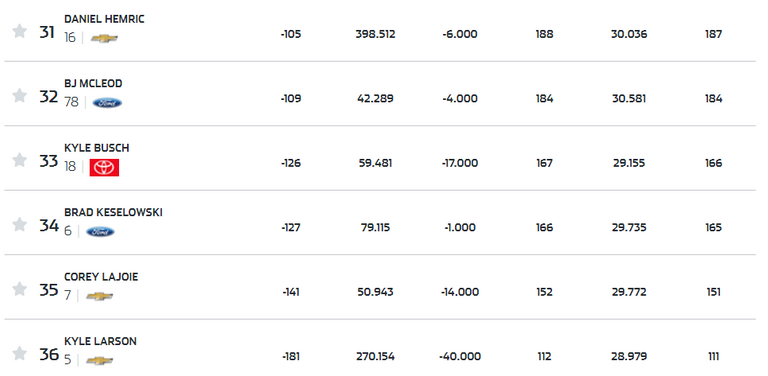768x376 pixels.
Task: Select position number 33 in the standings
Action: point(48,161)
